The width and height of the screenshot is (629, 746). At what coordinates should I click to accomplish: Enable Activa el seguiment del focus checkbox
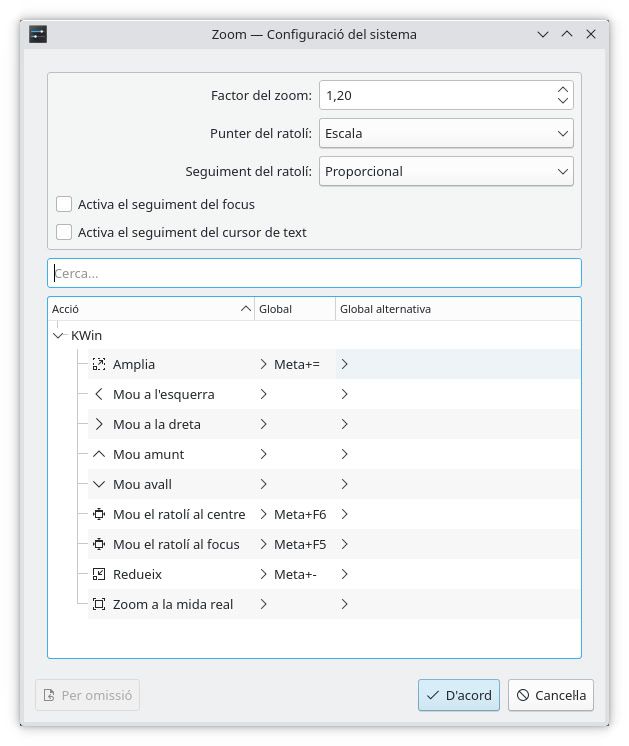click(64, 204)
